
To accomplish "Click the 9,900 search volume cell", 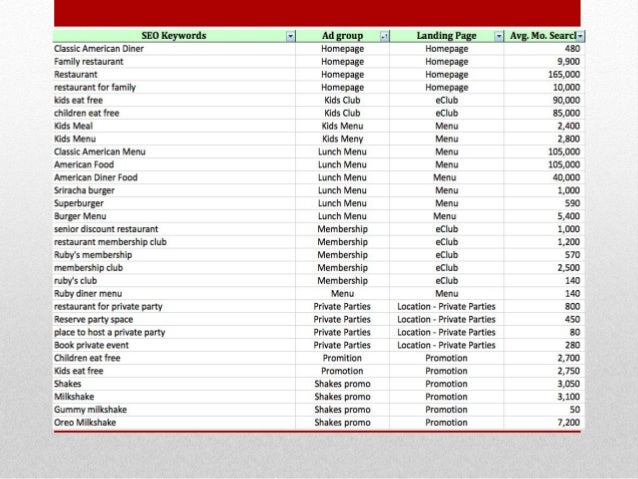I will [544, 61].
